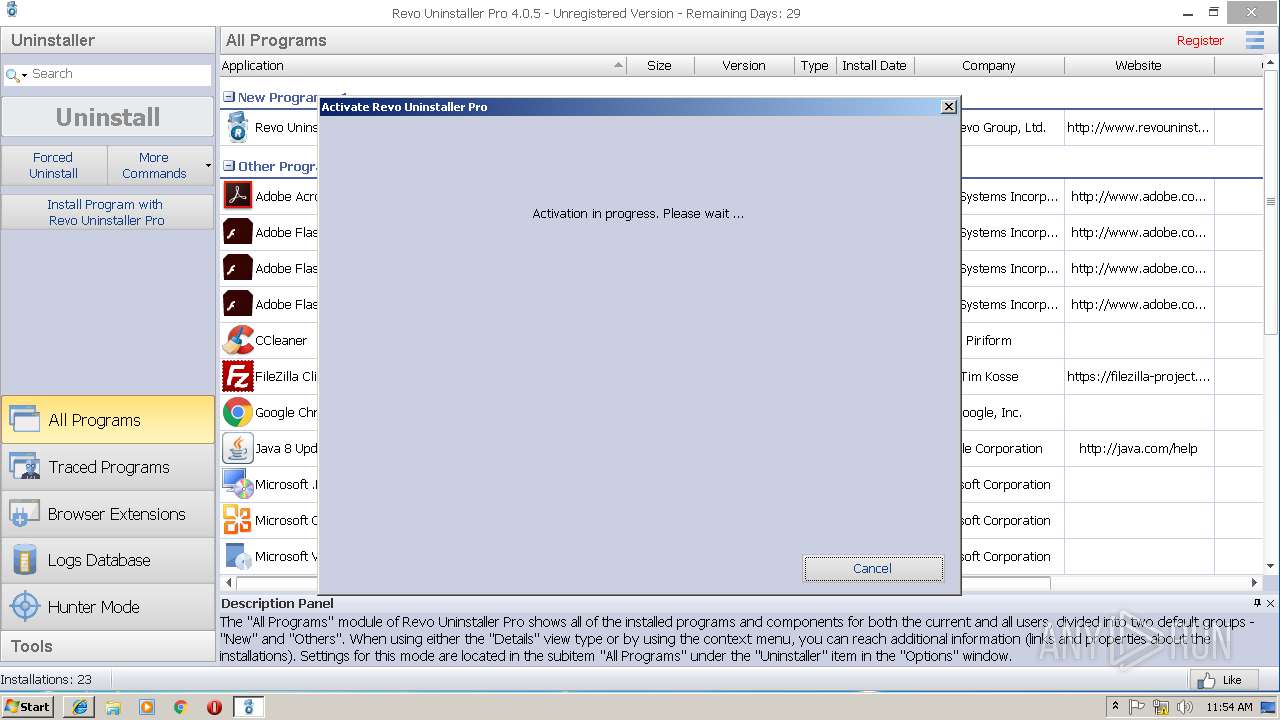Click the Tim Kosse company cell
The image size is (1280, 720).
click(989, 376)
